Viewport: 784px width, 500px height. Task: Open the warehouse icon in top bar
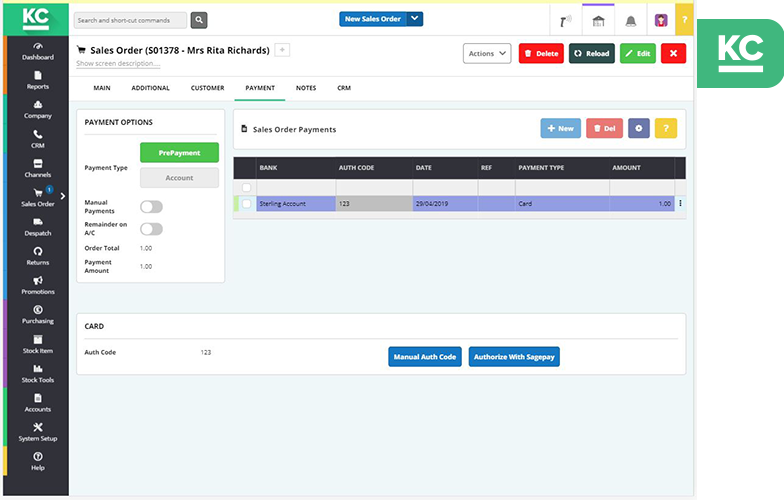point(598,20)
